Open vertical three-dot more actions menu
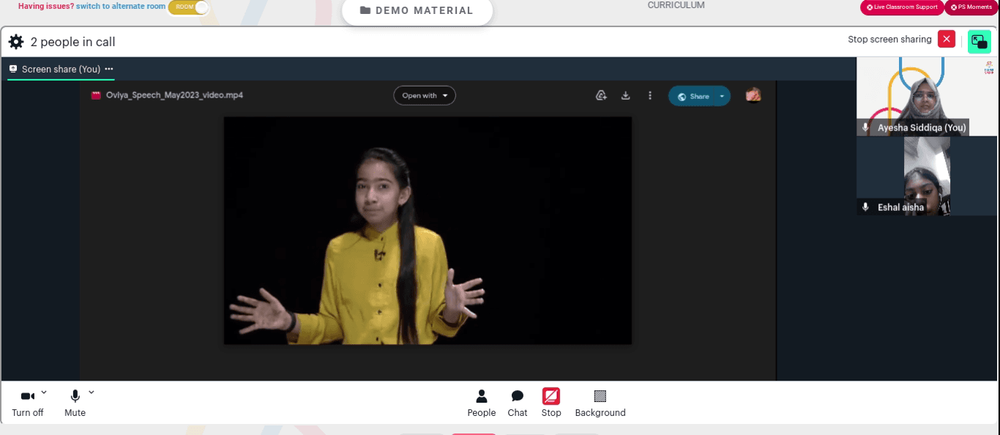Screen dimensions: 1000x435 pyautogui.click(x=650, y=96)
